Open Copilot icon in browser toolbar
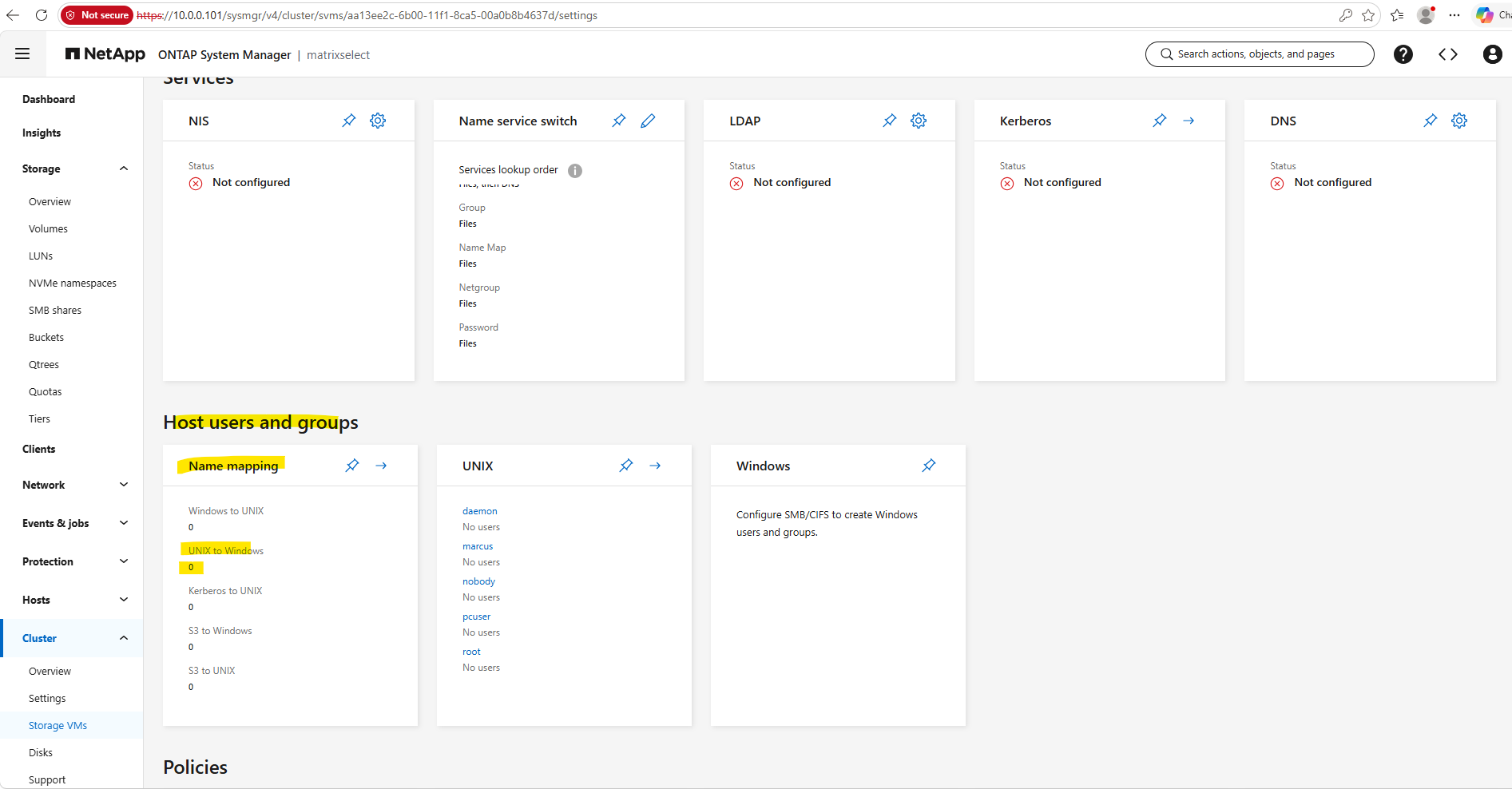Screen dimensions: 1512x789 click(x=1484, y=15)
